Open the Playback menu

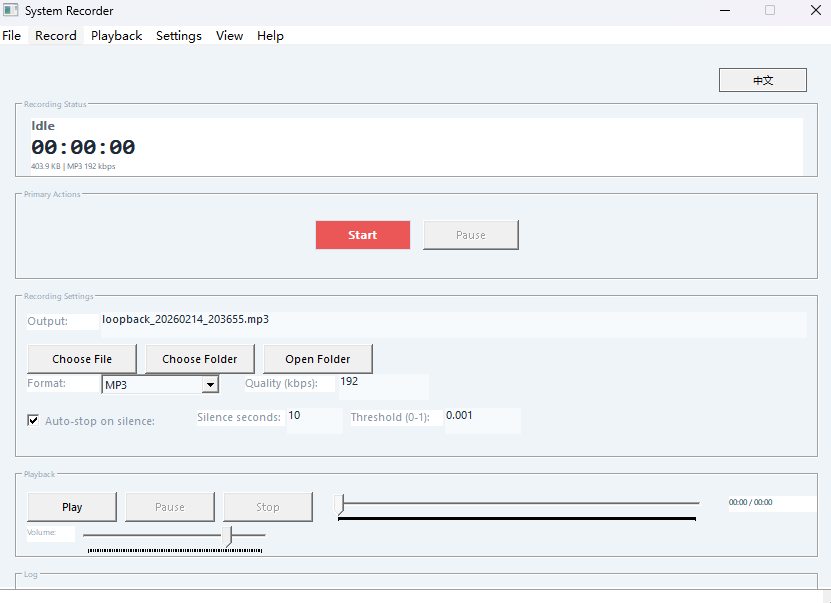click(x=116, y=36)
